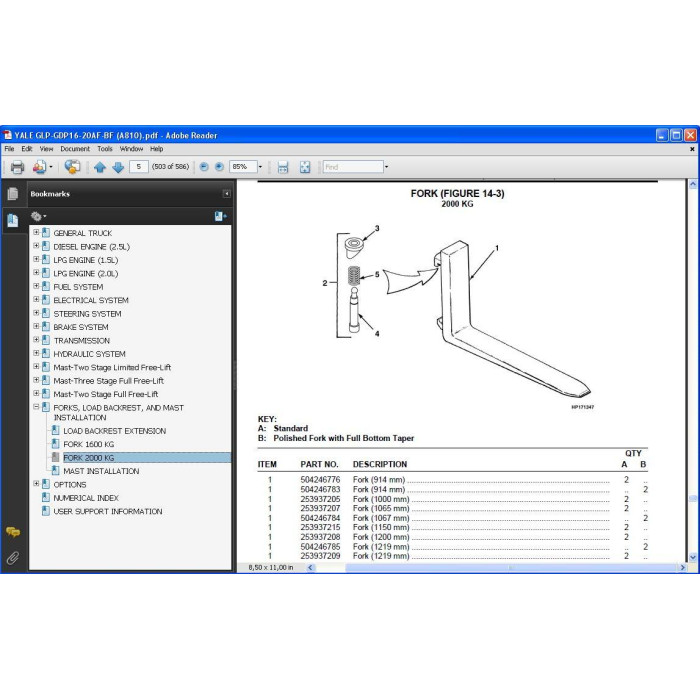The height and width of the screenshot is (700, 700).
Task: Open the email icon dropdown arrow
Action: point(51,167)
